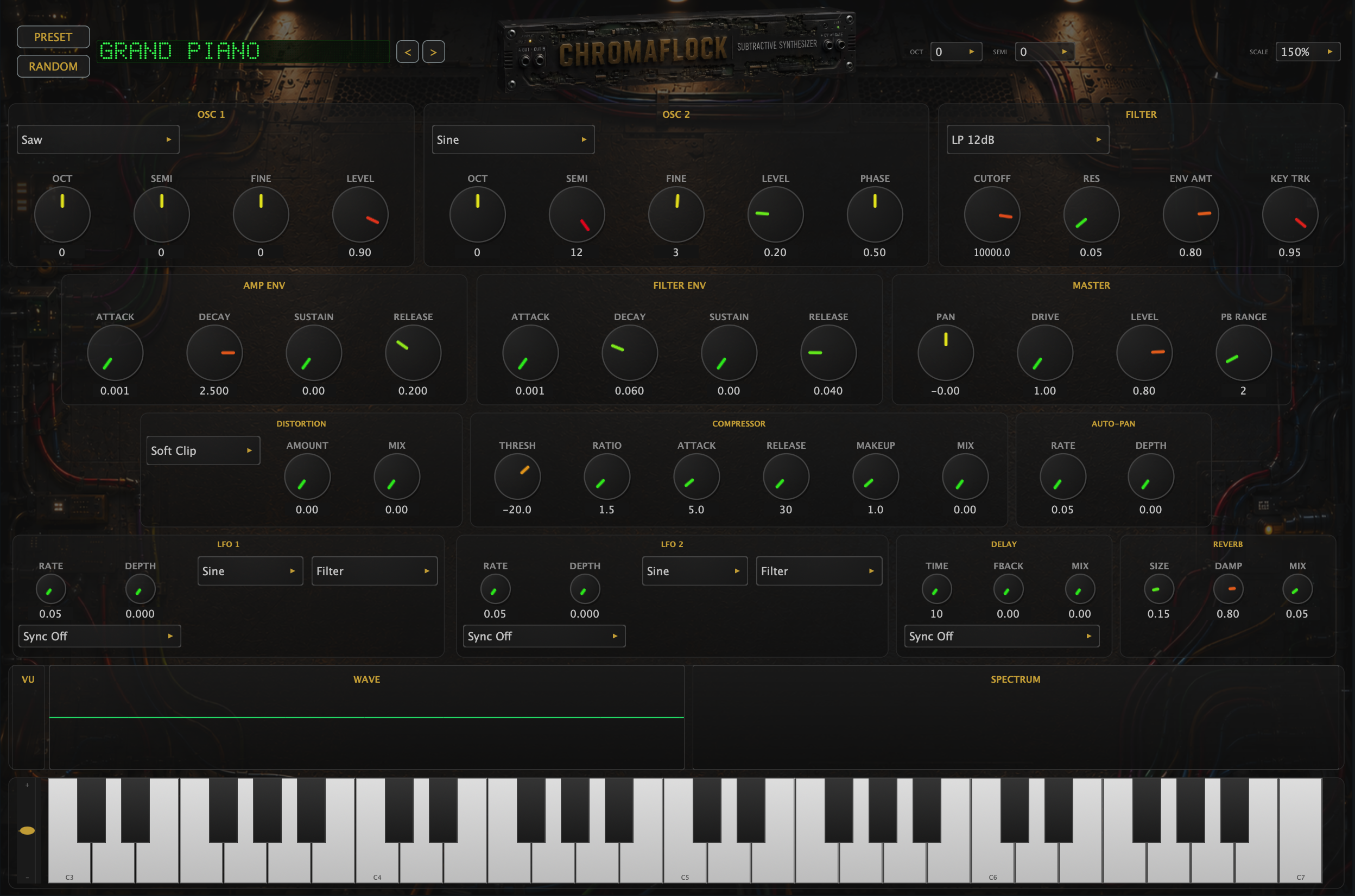Open OSC 2 waveform Sine dropdown

pyautogui.click(x=513, y=139)
